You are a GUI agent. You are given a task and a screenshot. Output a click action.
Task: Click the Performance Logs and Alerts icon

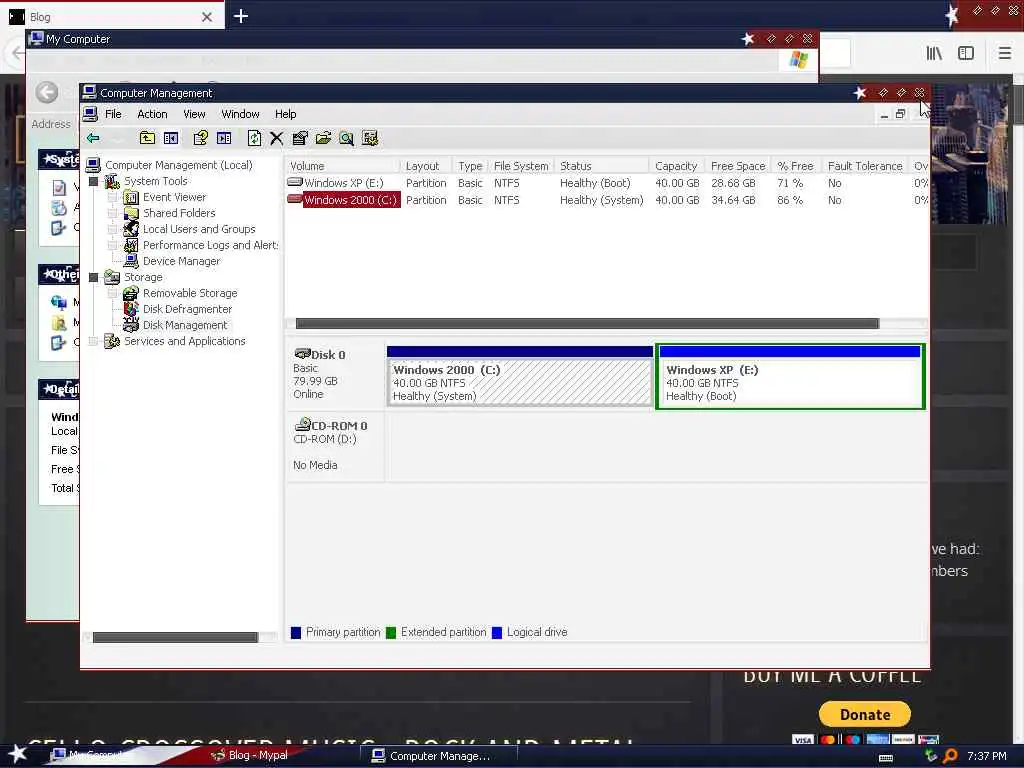[131, 245]
